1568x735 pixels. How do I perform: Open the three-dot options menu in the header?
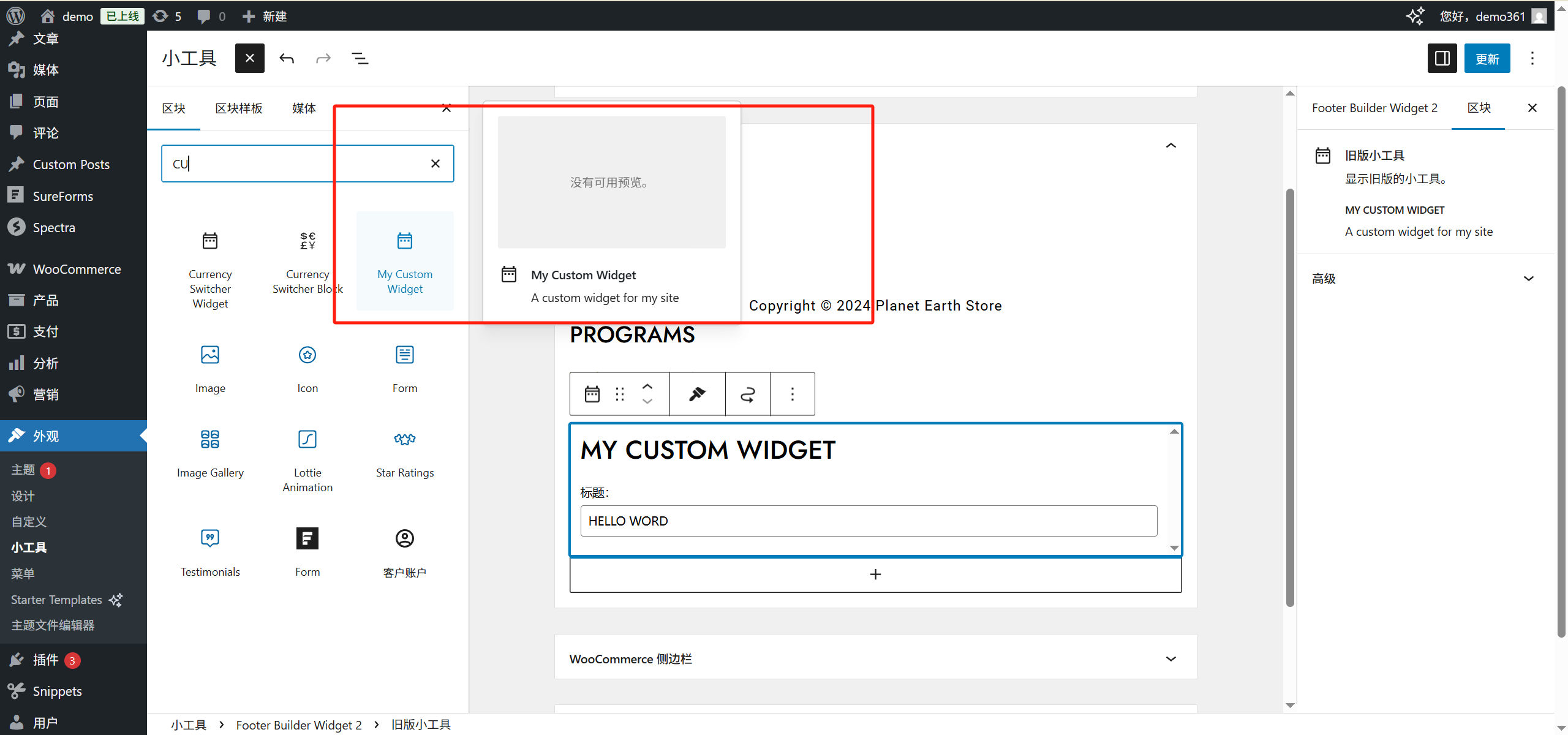[x=1532, y=59]
